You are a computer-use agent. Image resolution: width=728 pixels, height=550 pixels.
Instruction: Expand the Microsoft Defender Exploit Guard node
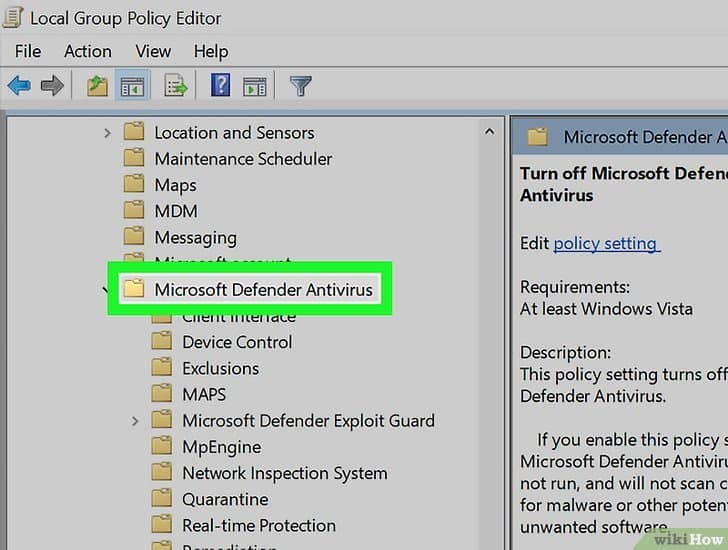point(136,421)
